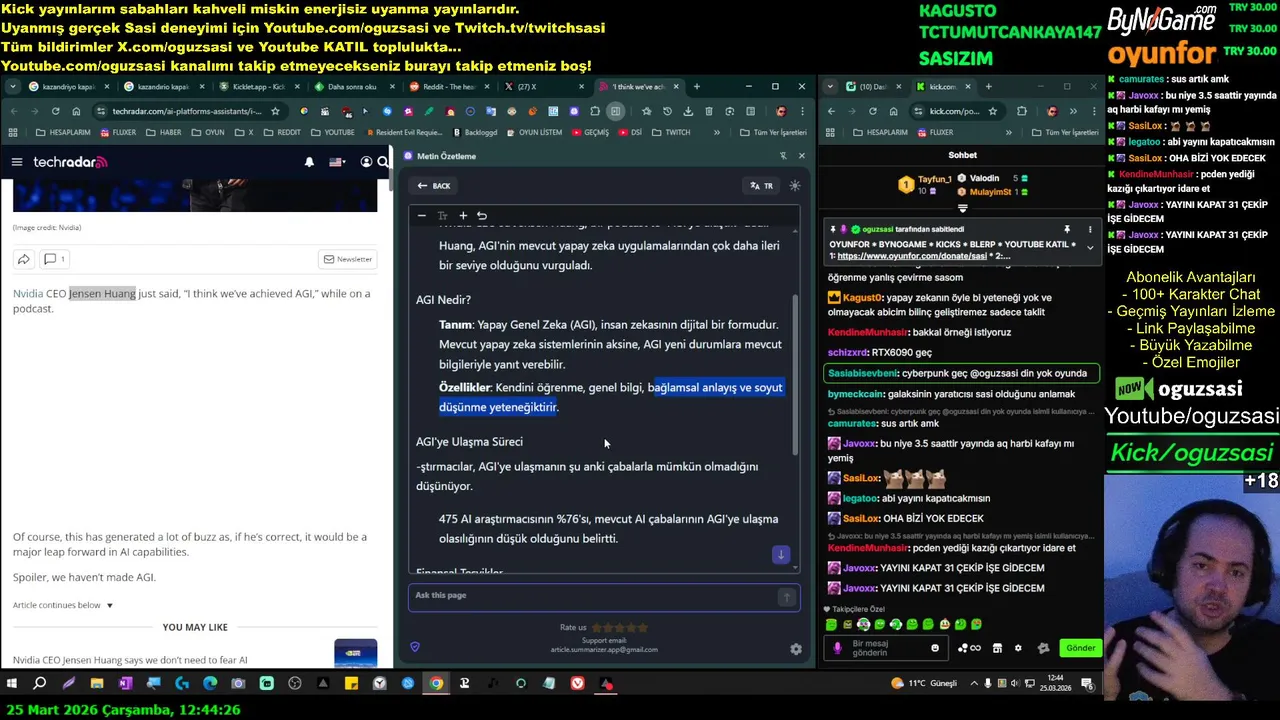Open TechRadar notifications bell
1280x720 pixels.
pyautogui.click(x=309, y=162)
